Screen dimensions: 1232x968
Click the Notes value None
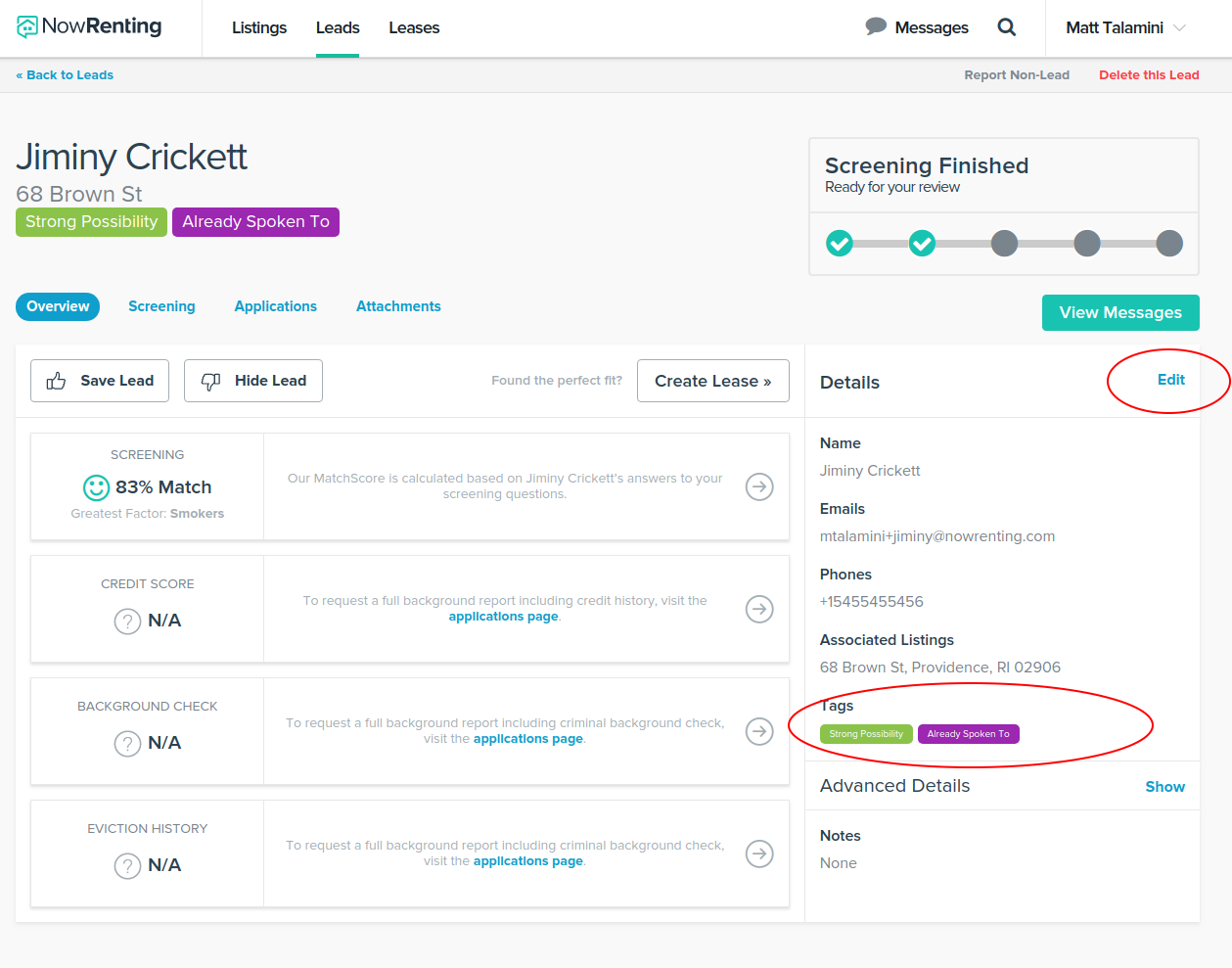click(x=839, y=863)
